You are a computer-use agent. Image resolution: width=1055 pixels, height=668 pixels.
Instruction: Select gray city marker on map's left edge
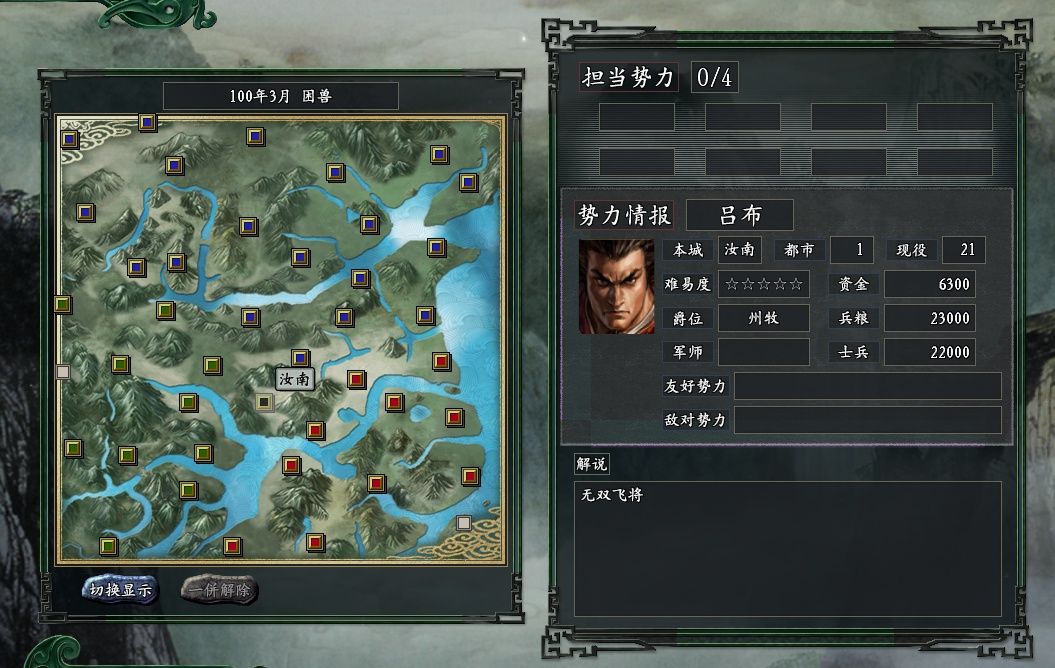click(63, 371)
